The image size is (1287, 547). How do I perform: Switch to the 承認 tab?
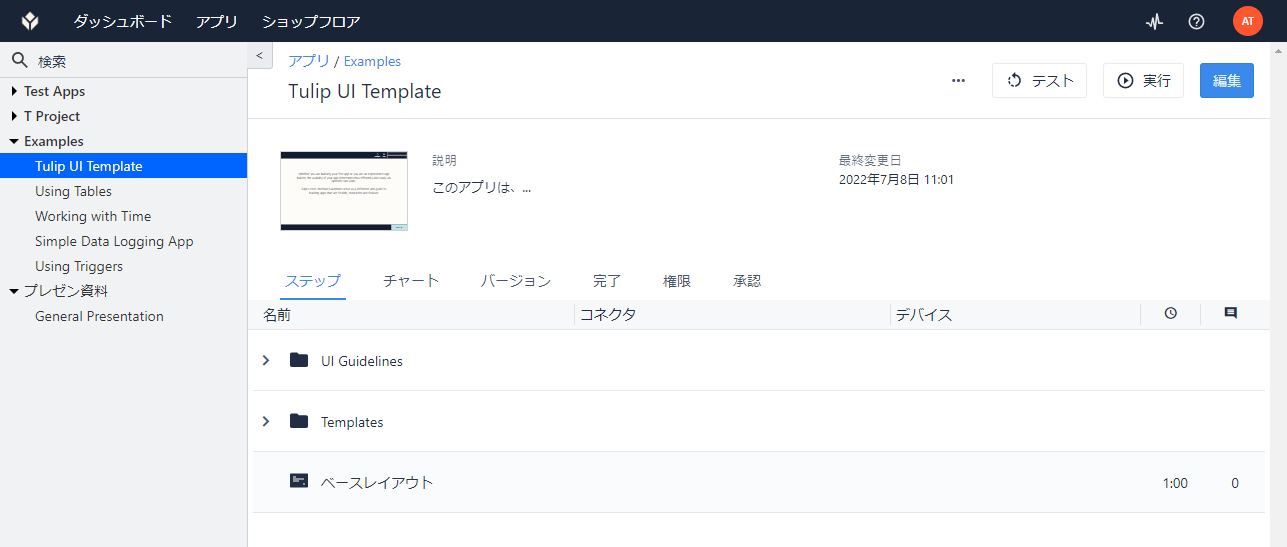pos(747,281)
